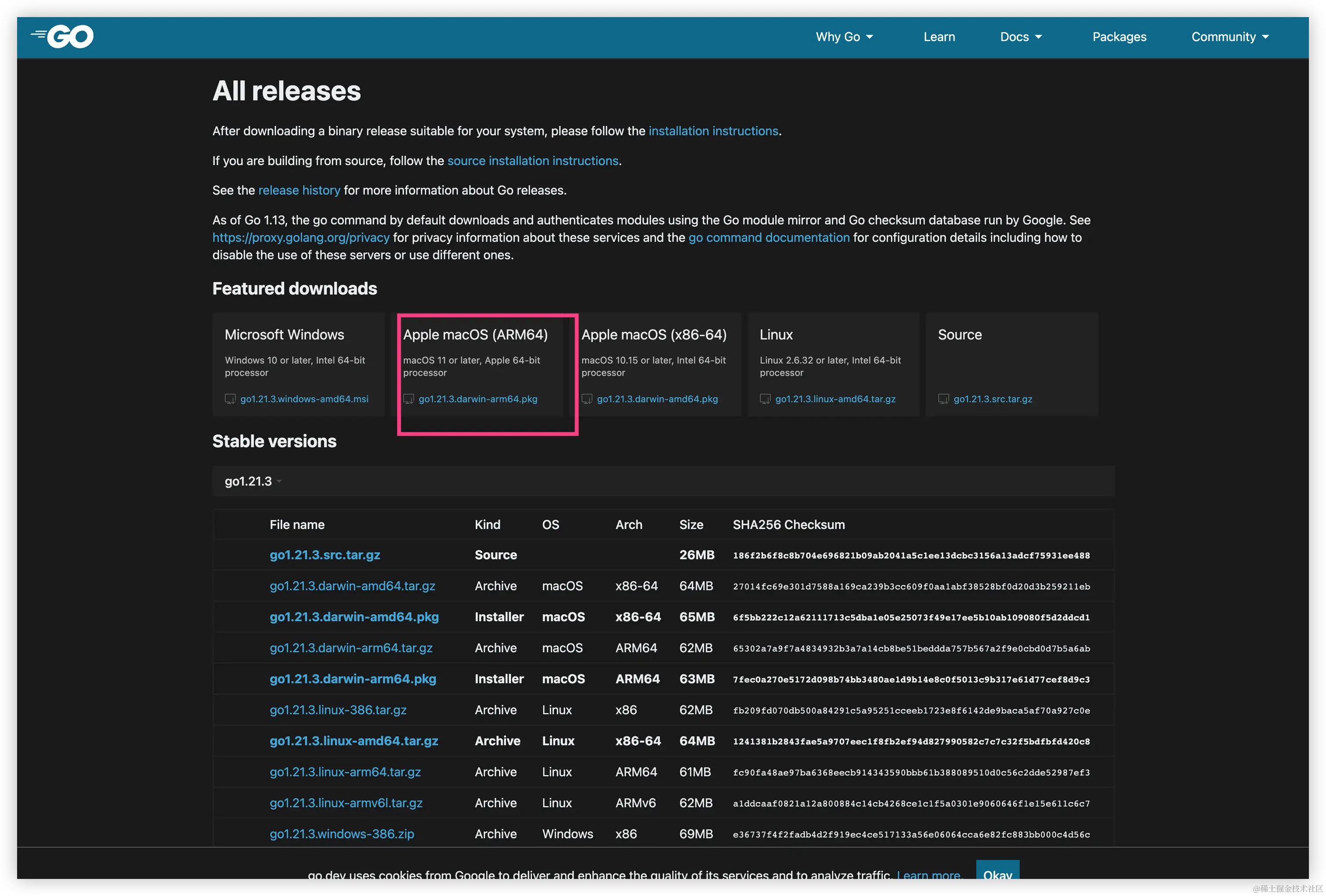Download go1.21.3.linux-arm64.tar.gz from the table
1326x896 pixels.
click(x=345, y=772)
